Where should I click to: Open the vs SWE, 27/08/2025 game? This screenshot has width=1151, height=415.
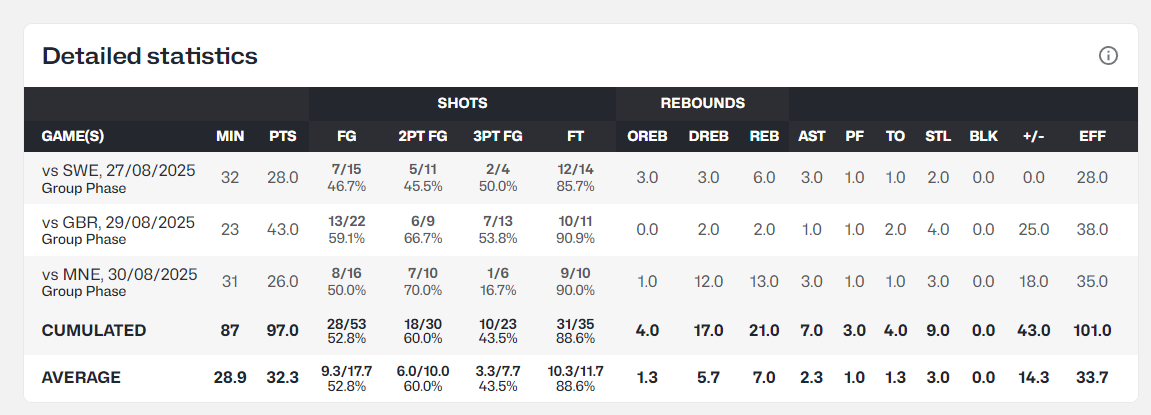point(119,170)
